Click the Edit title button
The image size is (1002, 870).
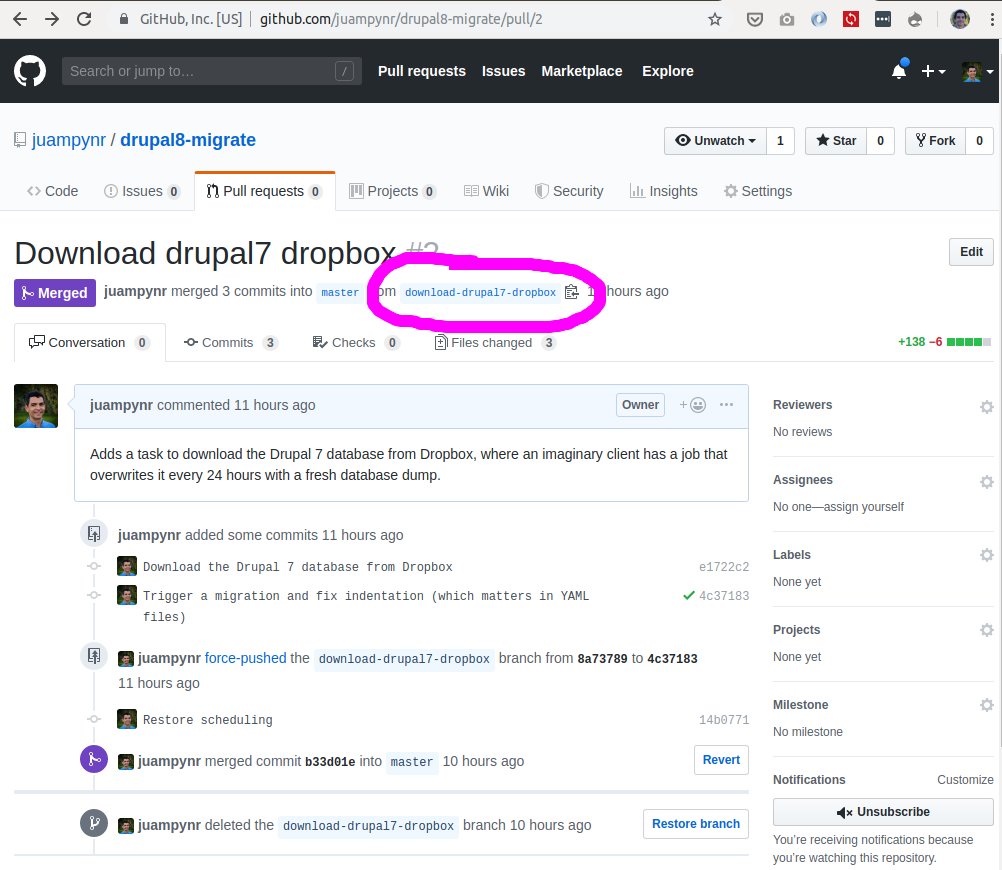971,252
